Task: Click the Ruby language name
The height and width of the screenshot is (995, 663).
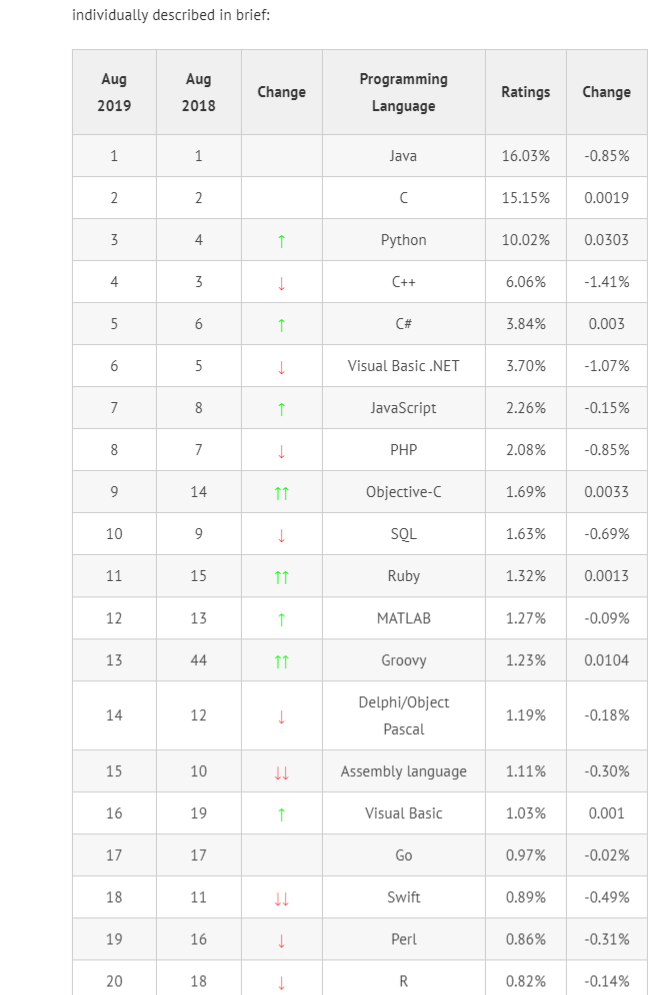Action: point(404,576)
